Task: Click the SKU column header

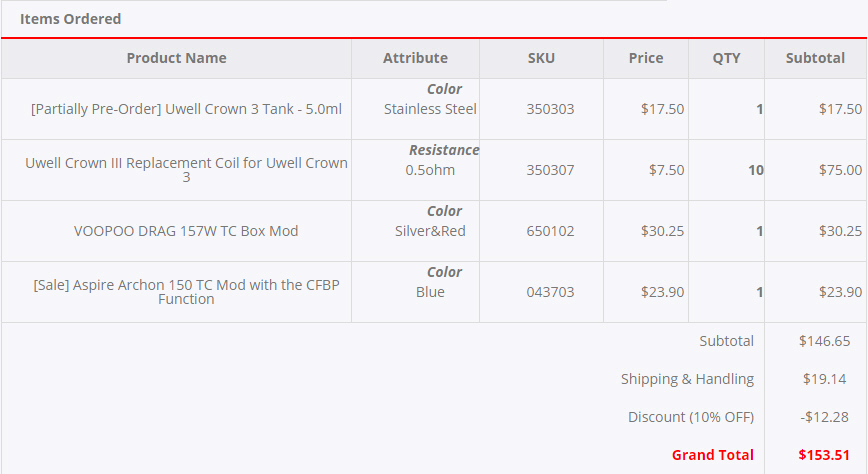Action: pos(541,58)
